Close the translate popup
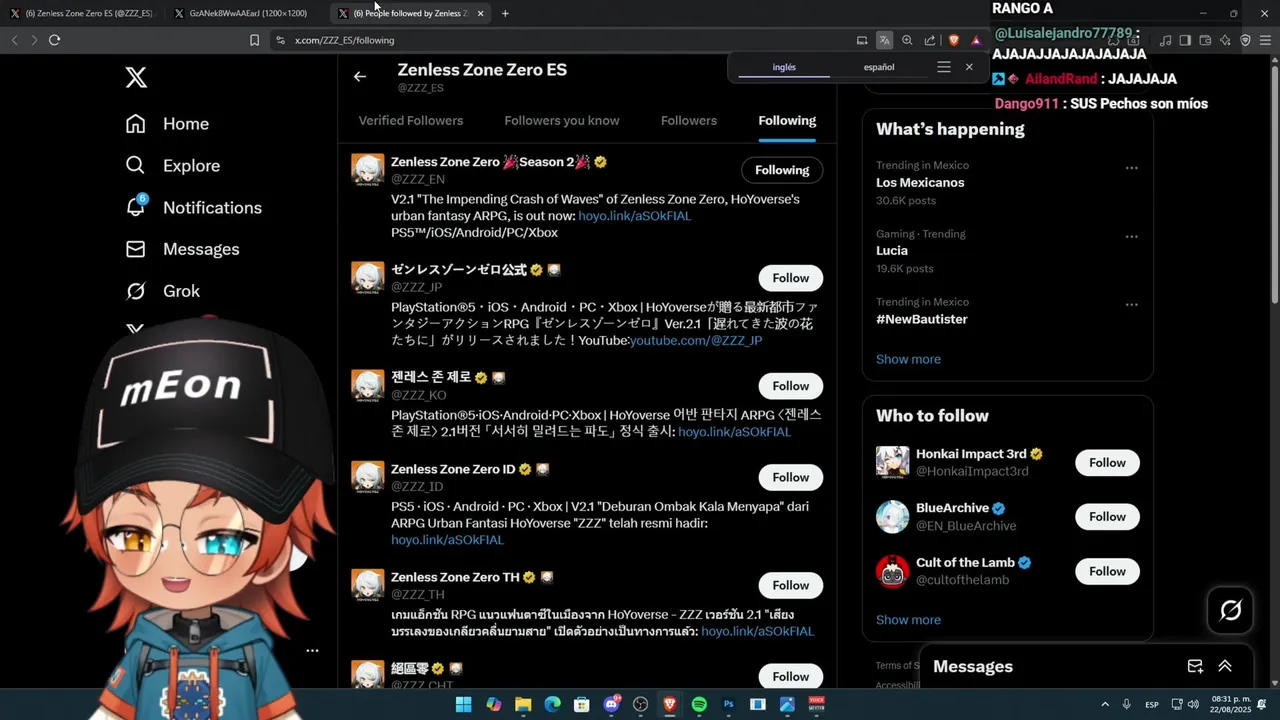The image size is (1280, 720). tap(969, 67)
